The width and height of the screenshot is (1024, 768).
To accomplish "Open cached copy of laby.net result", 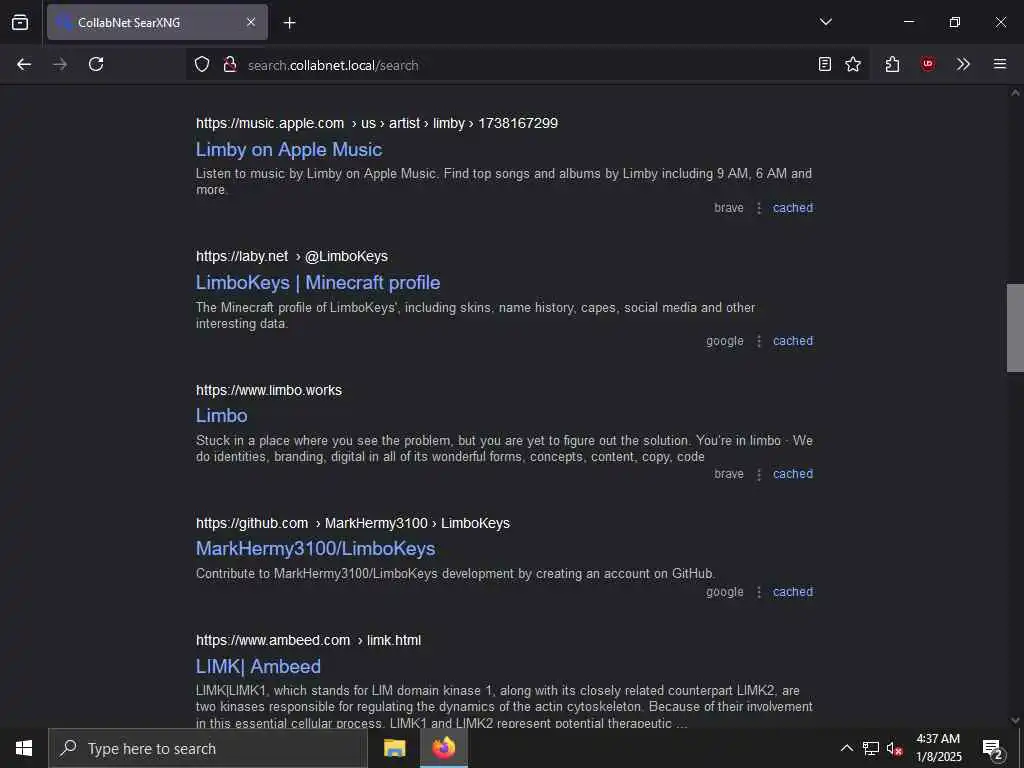I will click(793, 341).
